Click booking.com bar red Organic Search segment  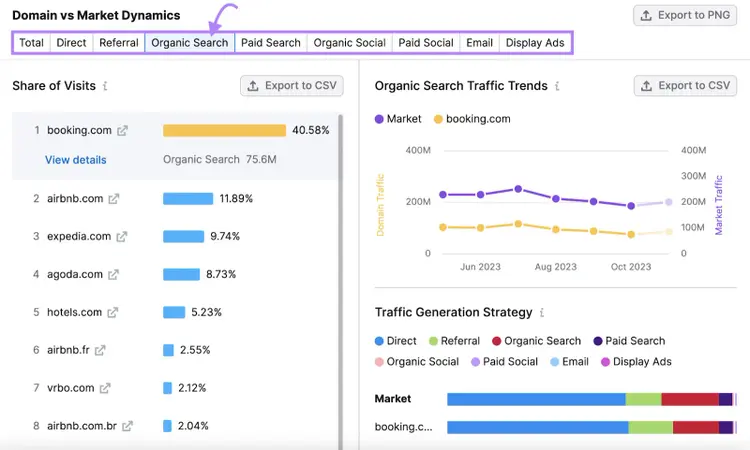pos(696,428)
